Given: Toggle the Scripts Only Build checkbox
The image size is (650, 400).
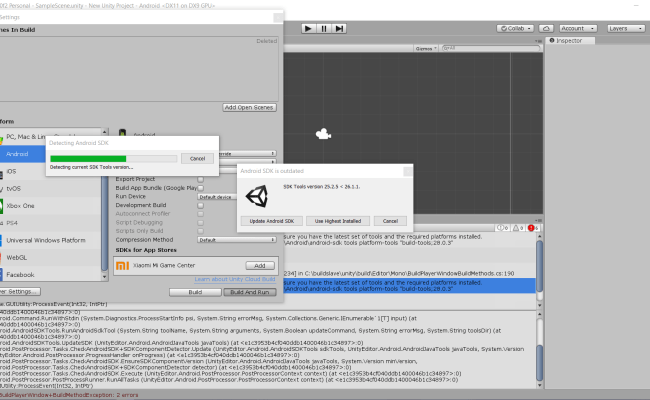Looking at the screenshot, I should point(201,231).
